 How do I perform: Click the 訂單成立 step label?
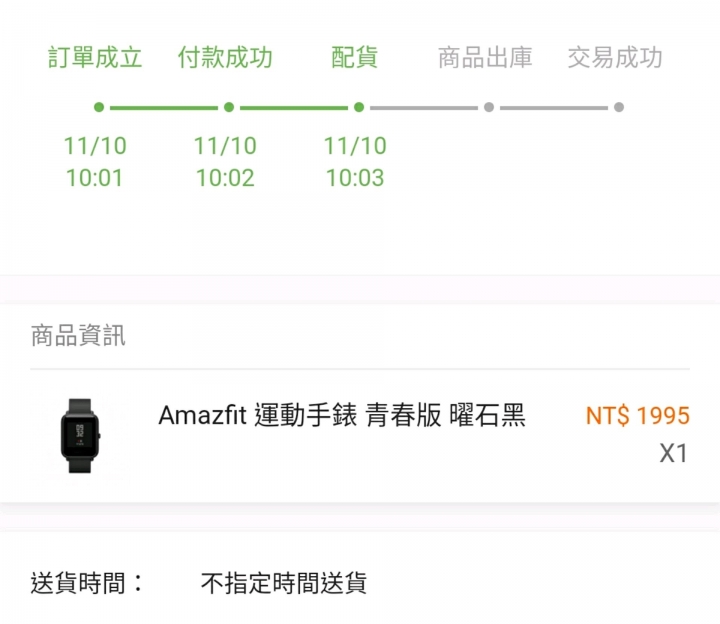[x=95, y=58]
